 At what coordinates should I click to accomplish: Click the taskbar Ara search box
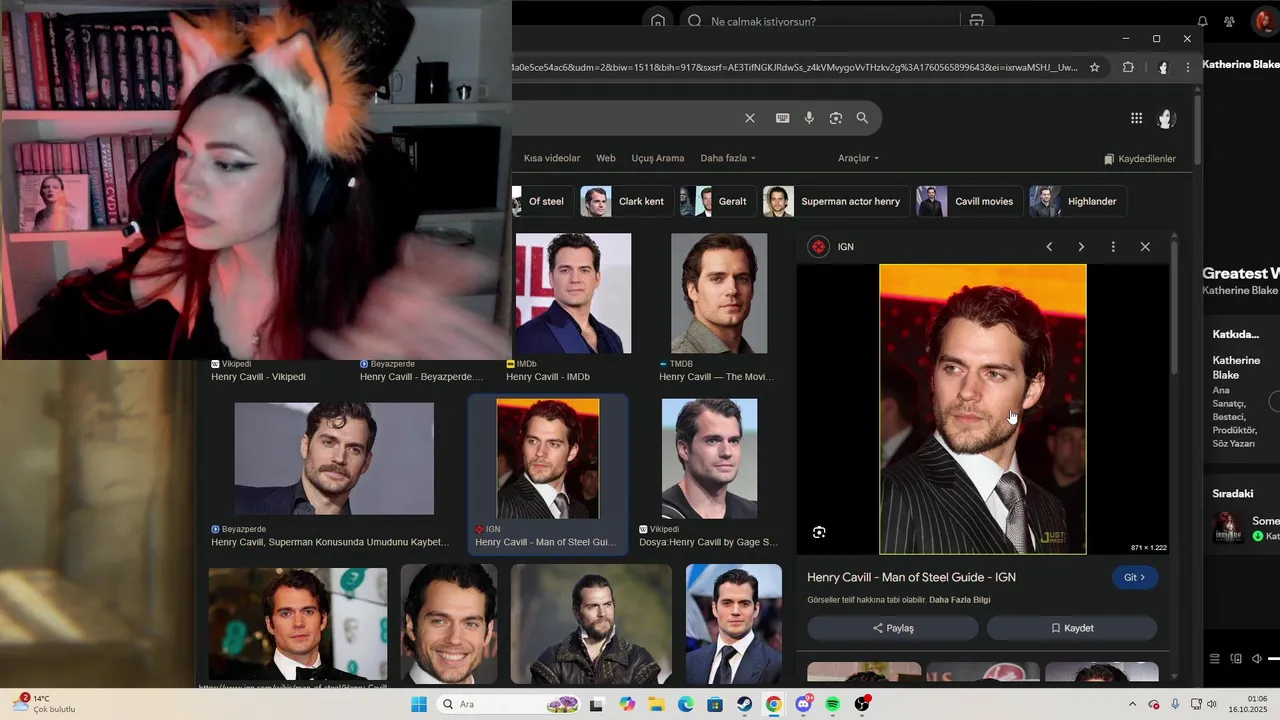pos(510,704)
